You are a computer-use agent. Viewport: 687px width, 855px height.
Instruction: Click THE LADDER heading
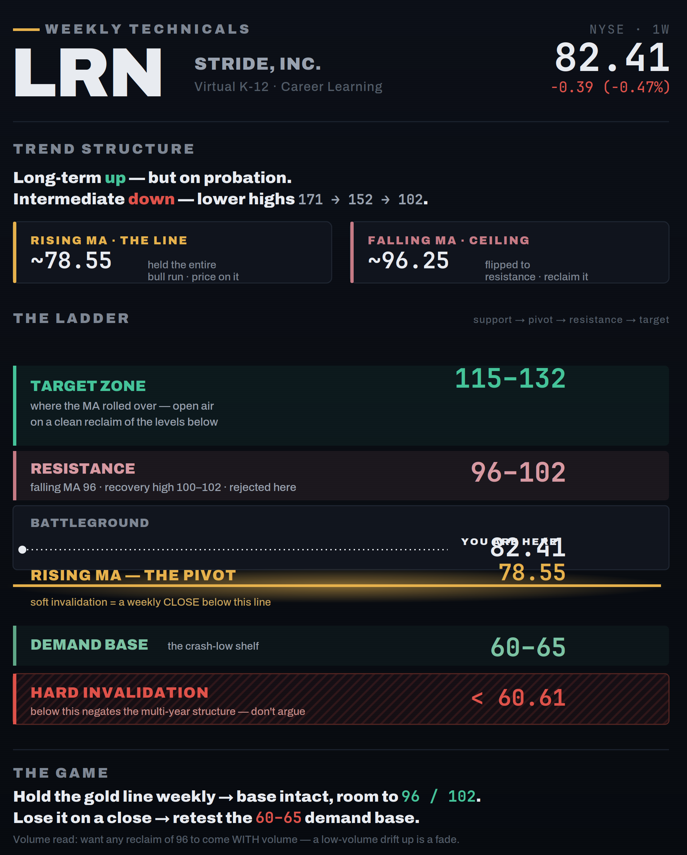[x=71, y=318]
